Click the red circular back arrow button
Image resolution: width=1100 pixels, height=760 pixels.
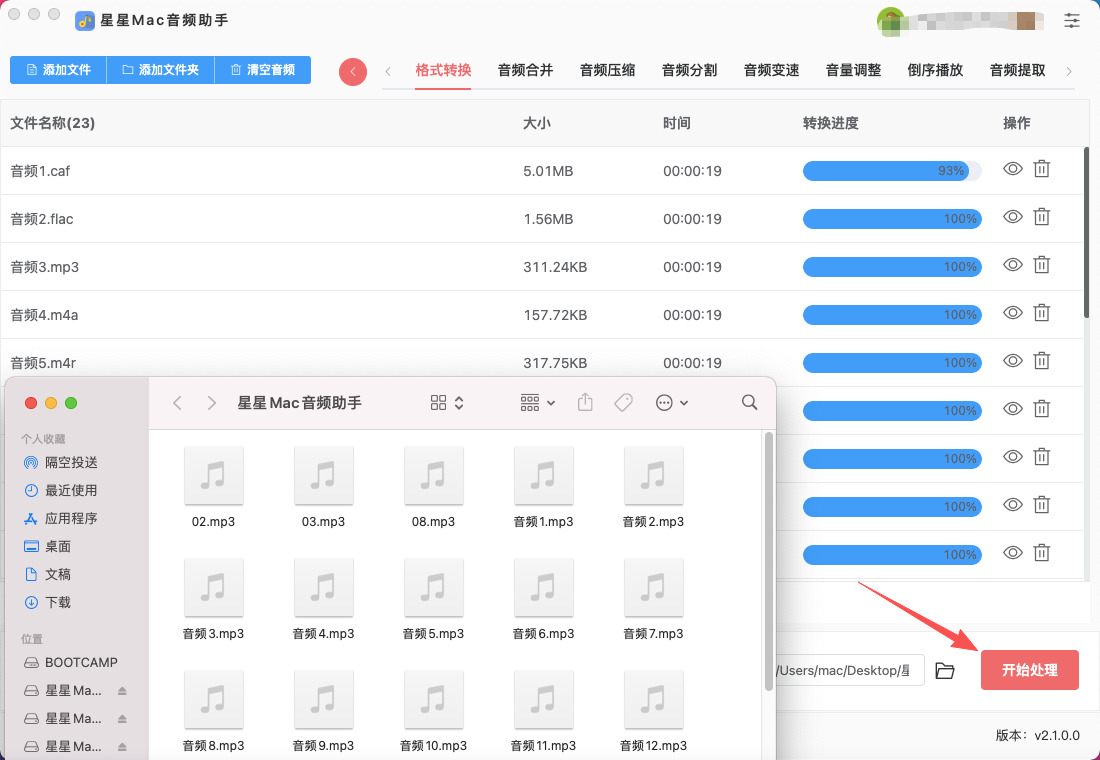pyautogui.click(x=353, y=72)
